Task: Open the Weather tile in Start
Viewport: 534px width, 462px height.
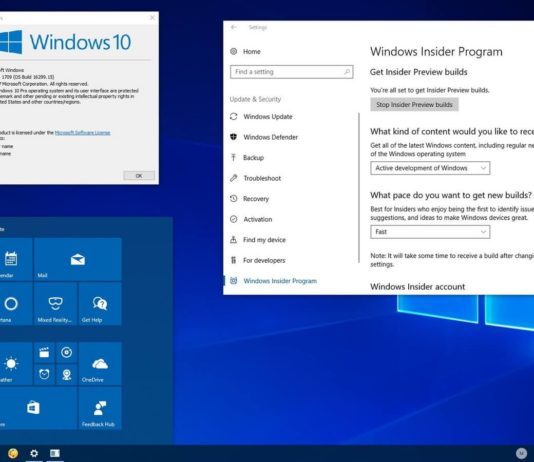Action: coord(16,364)
